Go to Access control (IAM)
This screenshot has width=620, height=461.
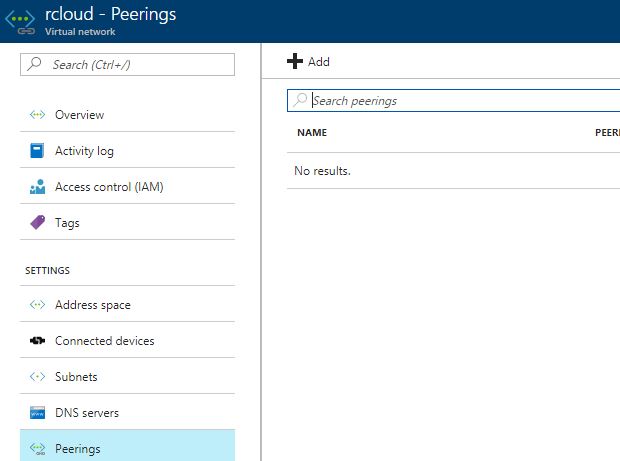coord(127,186)
